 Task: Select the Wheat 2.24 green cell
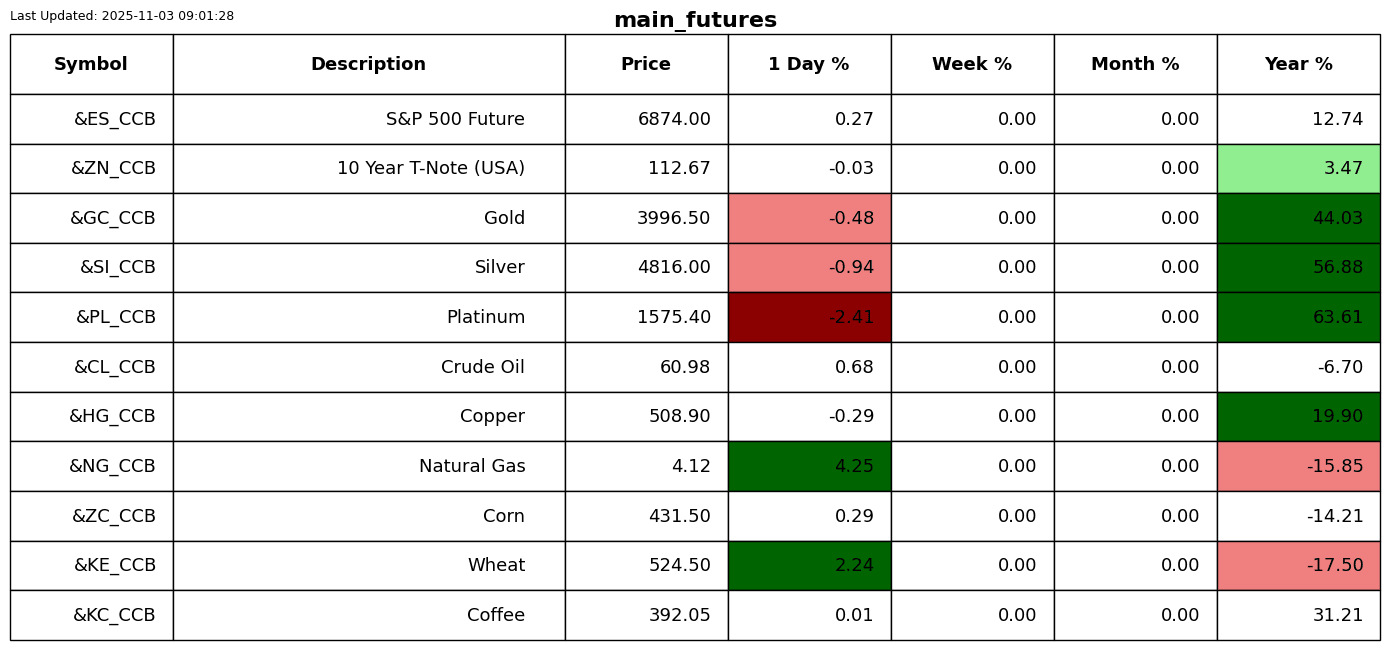(809, 565)
